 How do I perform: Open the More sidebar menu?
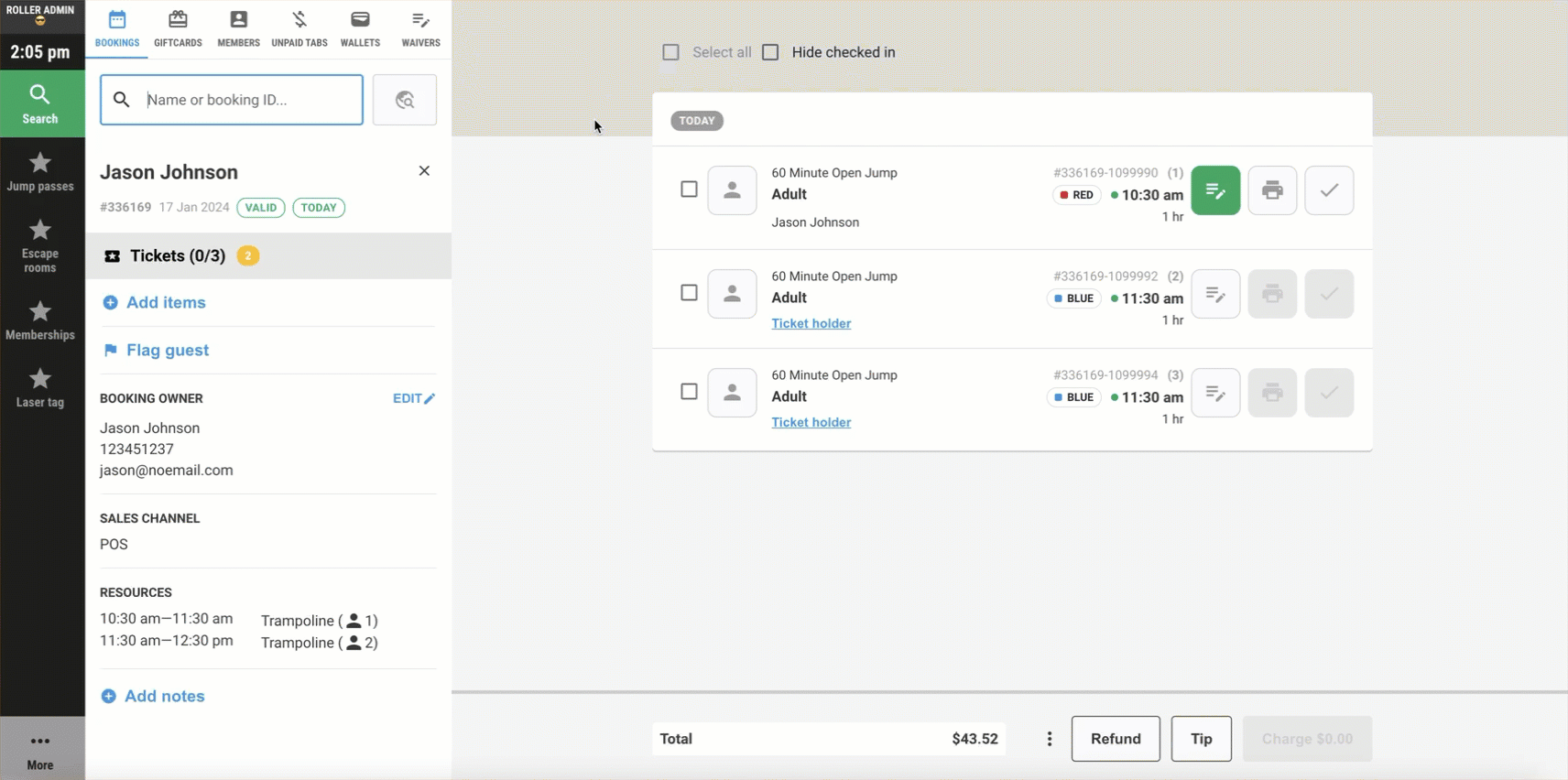41,751
